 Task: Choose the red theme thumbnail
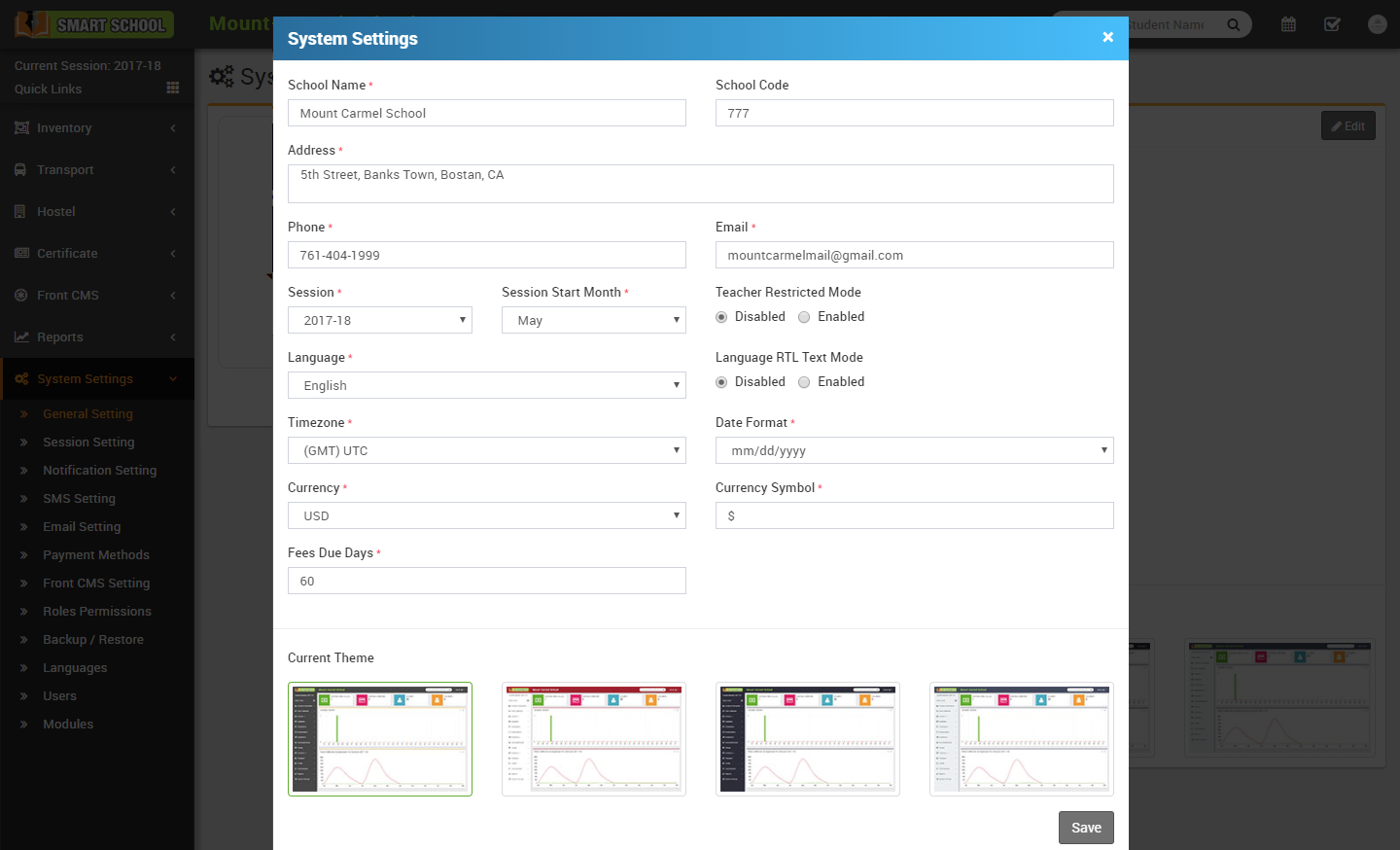[593, 739]
